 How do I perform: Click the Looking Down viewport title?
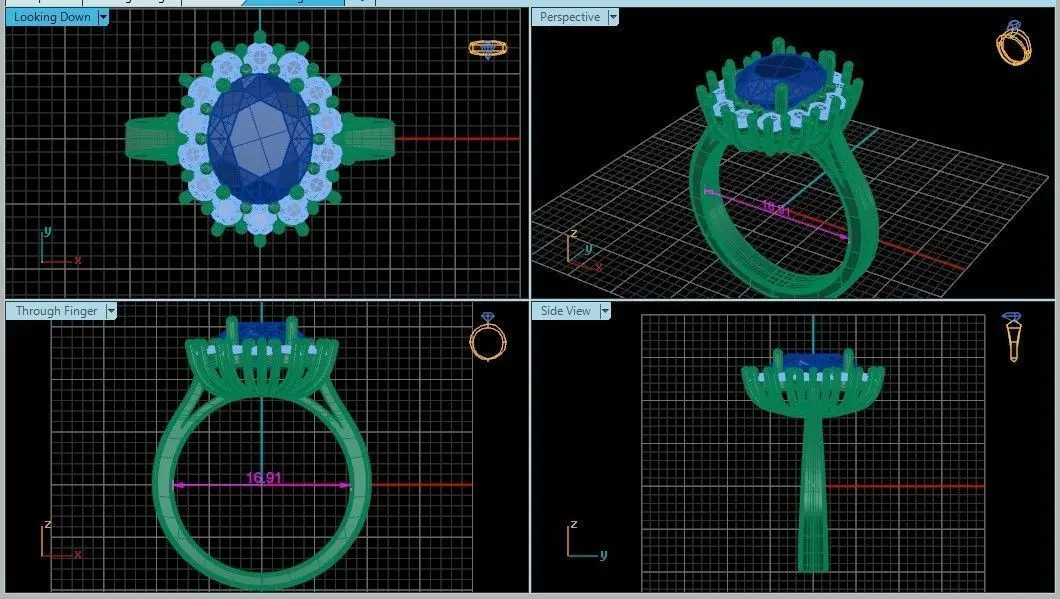(x=52, y=17)
